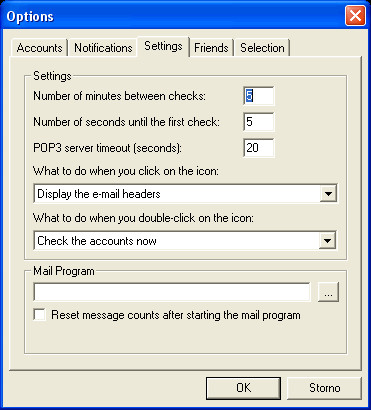Select the Settings tab
This screenshot has width=371, height=410.
click(x=163, y=46)
